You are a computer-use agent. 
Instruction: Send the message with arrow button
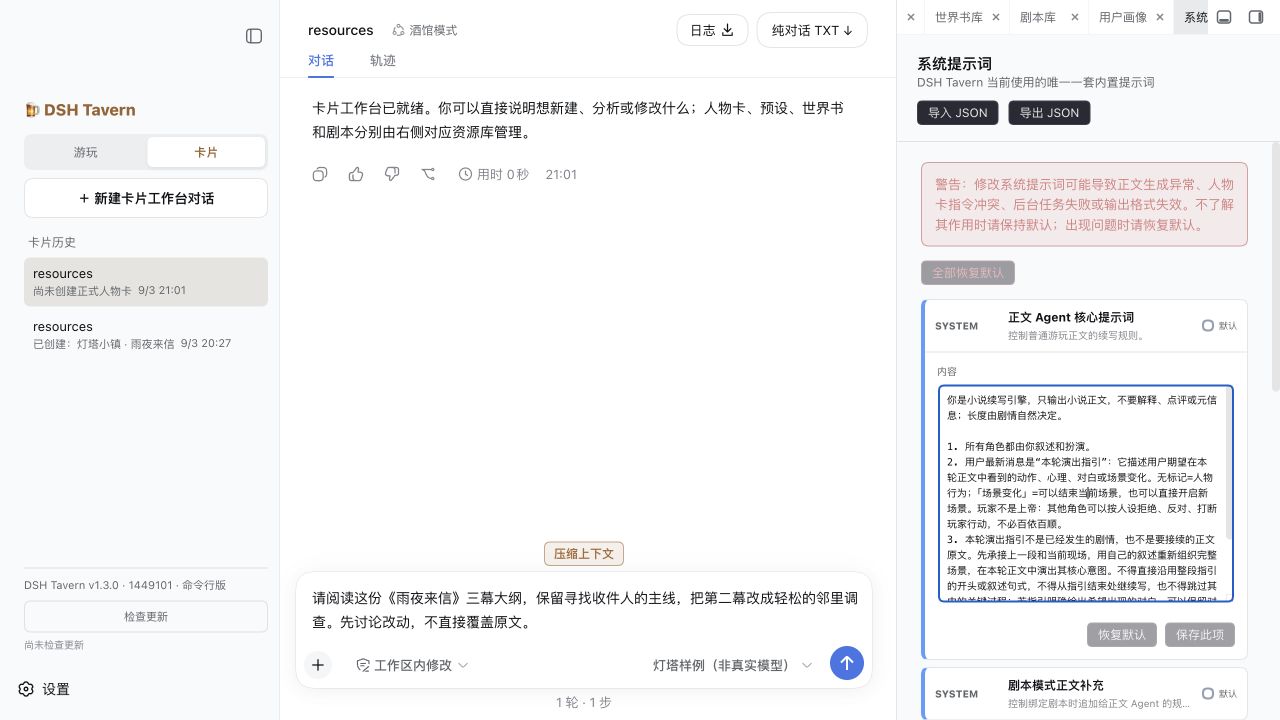pyautogui.click(x=847, y=663)
